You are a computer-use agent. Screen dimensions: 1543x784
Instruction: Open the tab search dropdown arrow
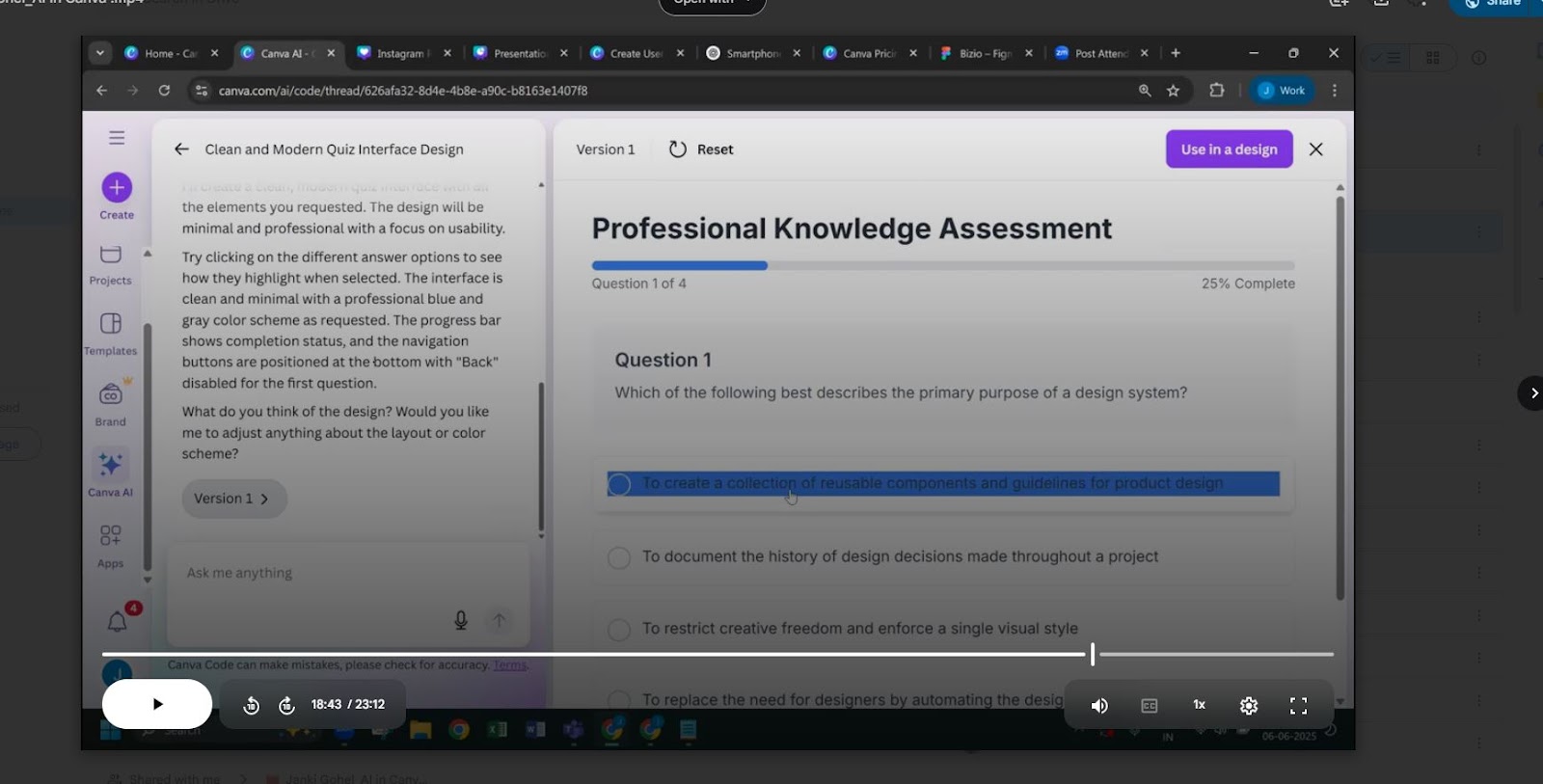pyautogui.click(x=99, y=53)
